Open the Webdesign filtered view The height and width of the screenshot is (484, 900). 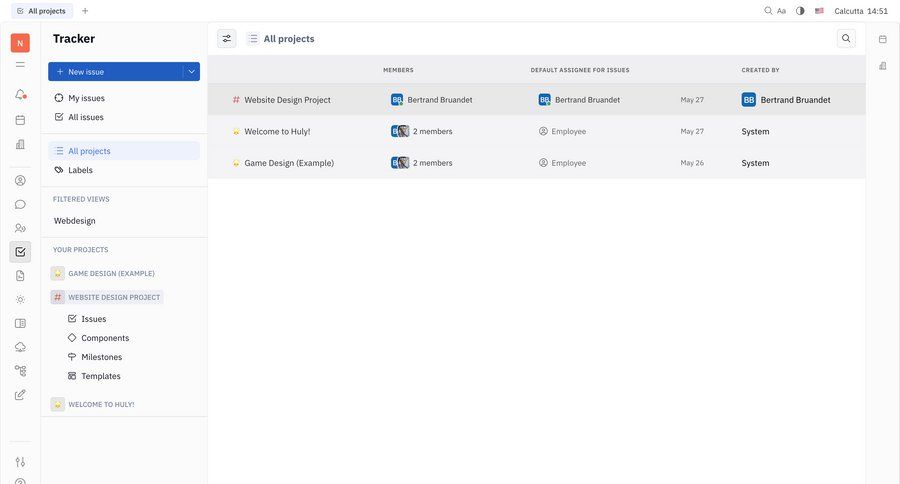[x=124, y=220]
